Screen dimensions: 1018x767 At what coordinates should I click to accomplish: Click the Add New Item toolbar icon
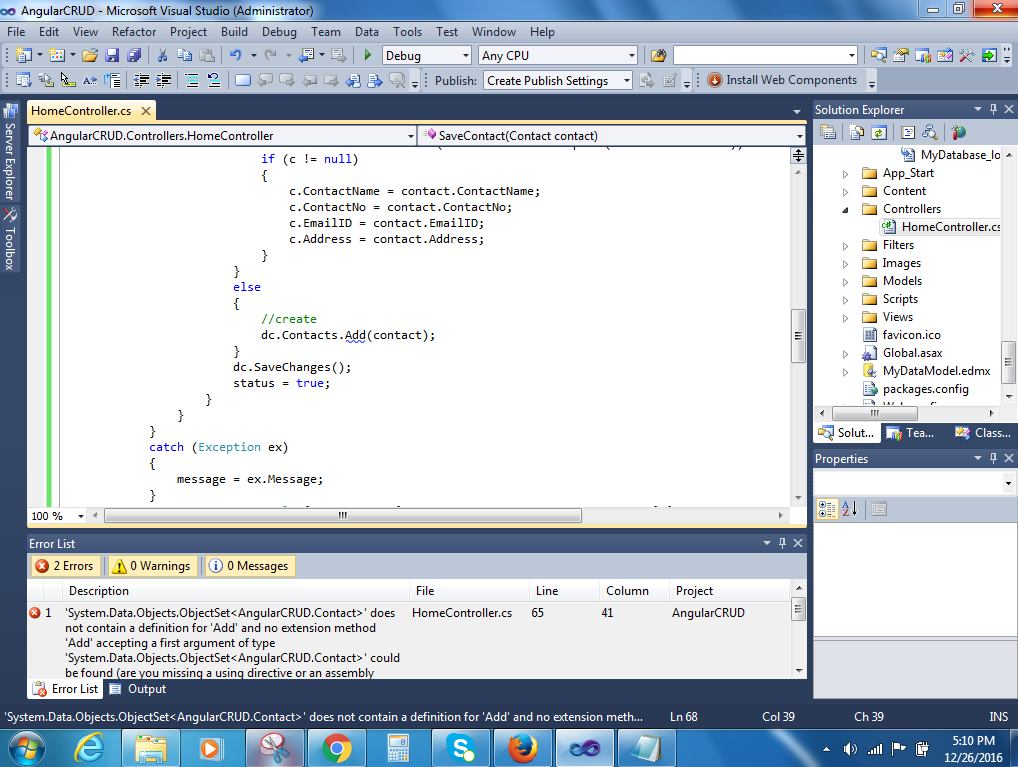[x=57, y=55]
